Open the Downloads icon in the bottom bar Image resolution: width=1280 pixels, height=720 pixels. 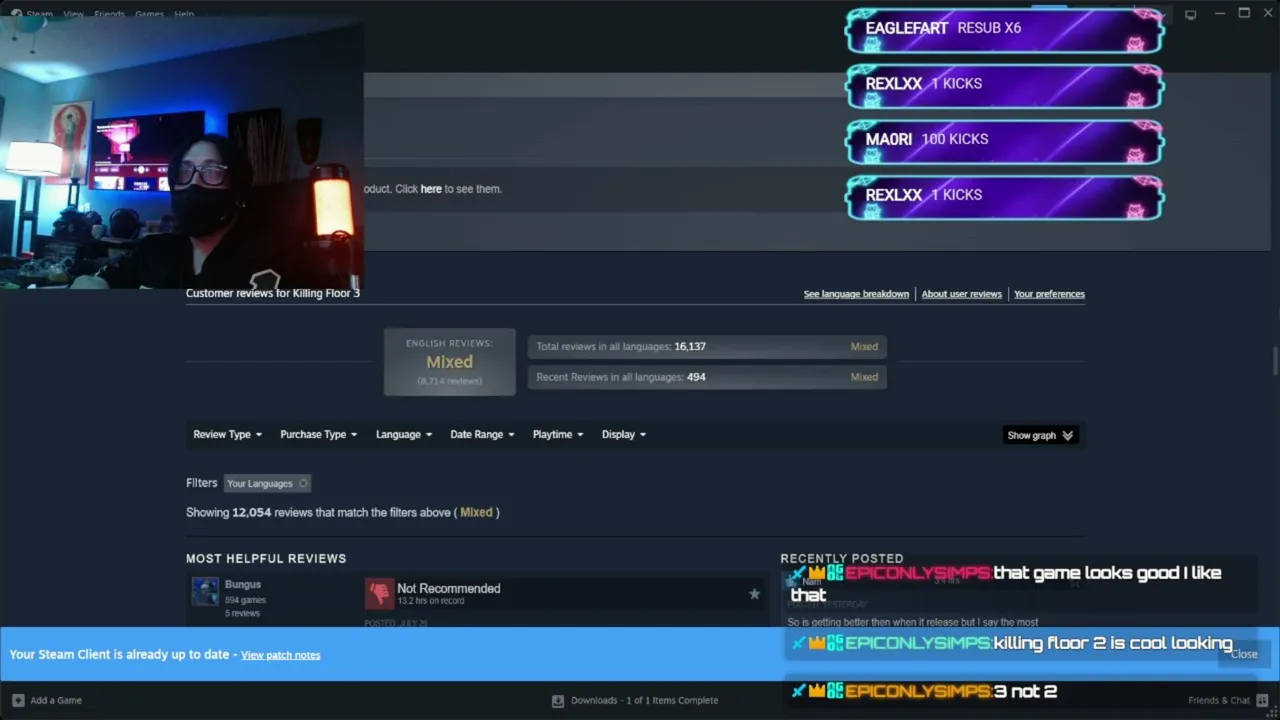[558, 700]
